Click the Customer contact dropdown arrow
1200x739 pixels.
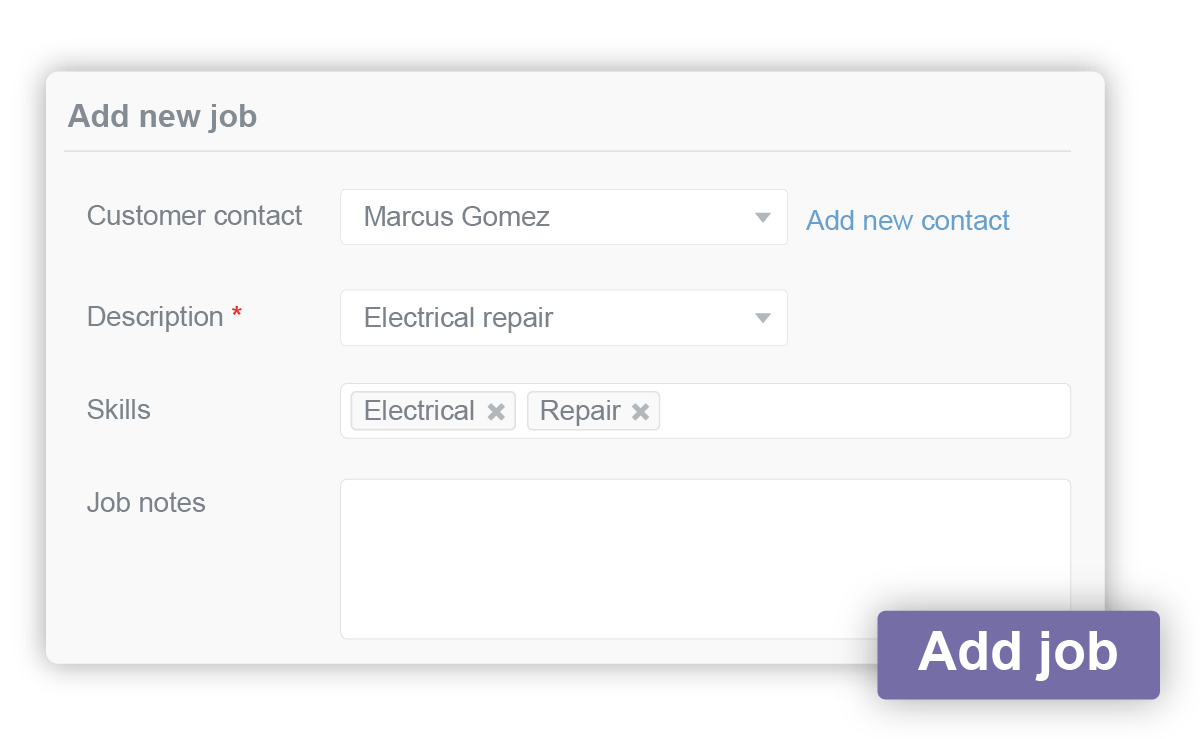point(763,218)
